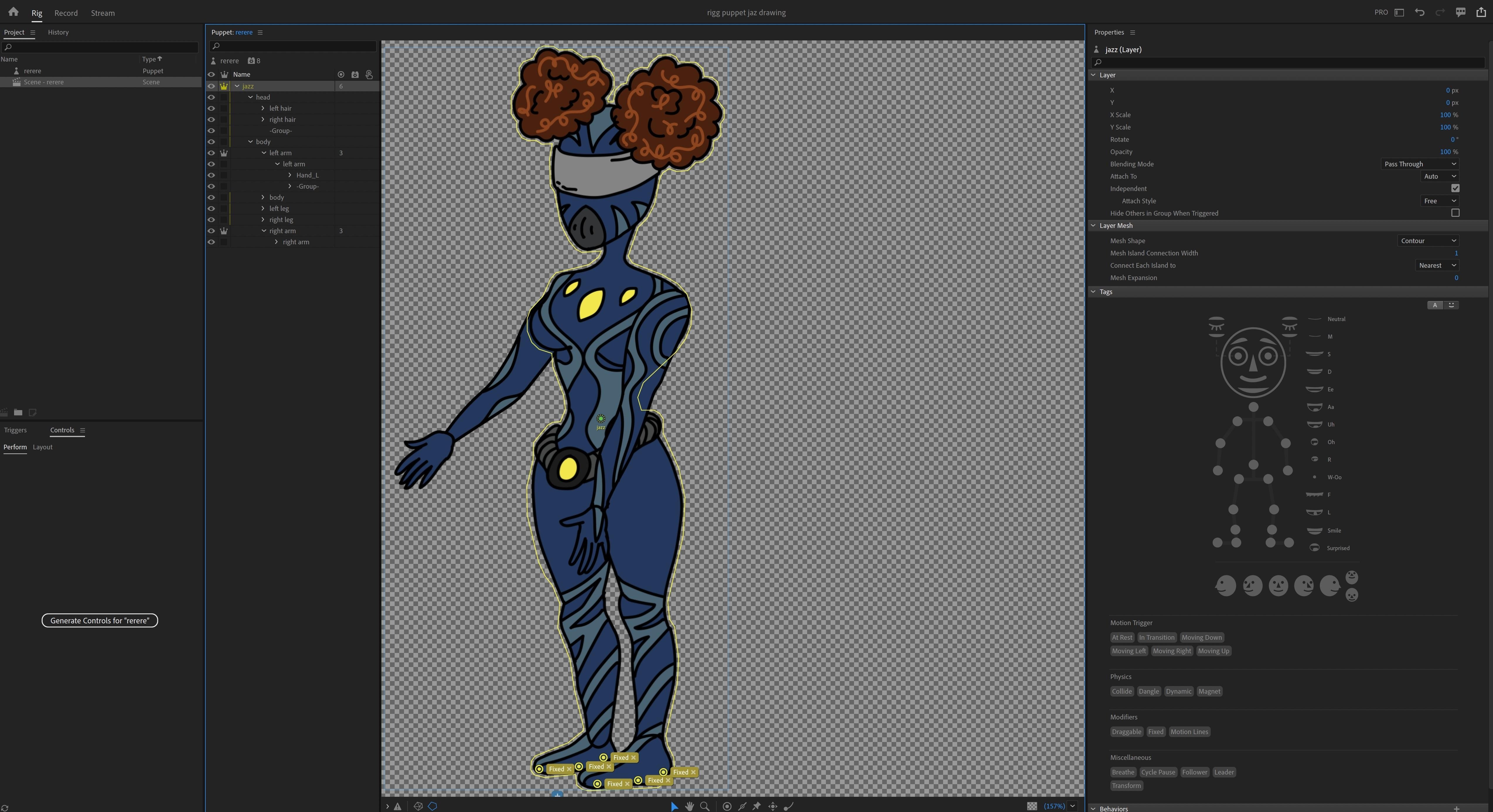This screenshot has height=812, width=1493.
Task: Open the Controls panel menu icon
Action: tap(82, 430)
